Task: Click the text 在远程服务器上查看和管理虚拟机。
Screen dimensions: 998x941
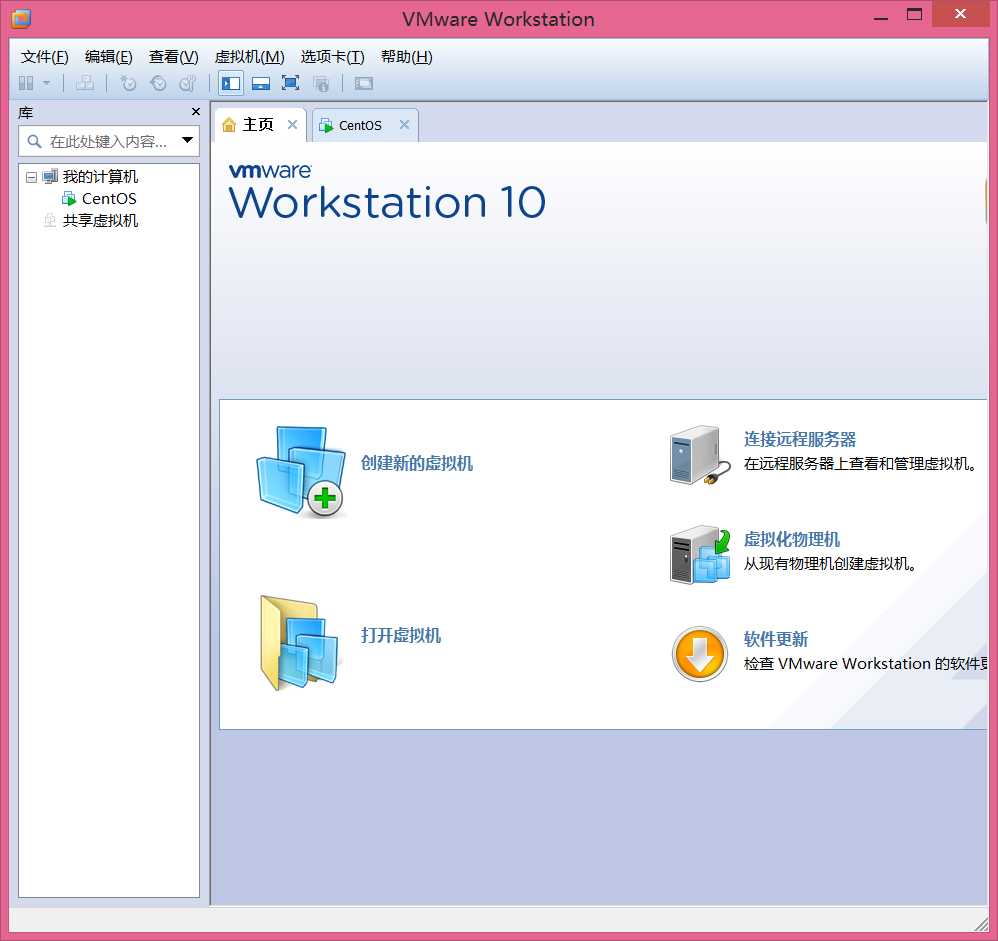Action: [x=861, y=463]
